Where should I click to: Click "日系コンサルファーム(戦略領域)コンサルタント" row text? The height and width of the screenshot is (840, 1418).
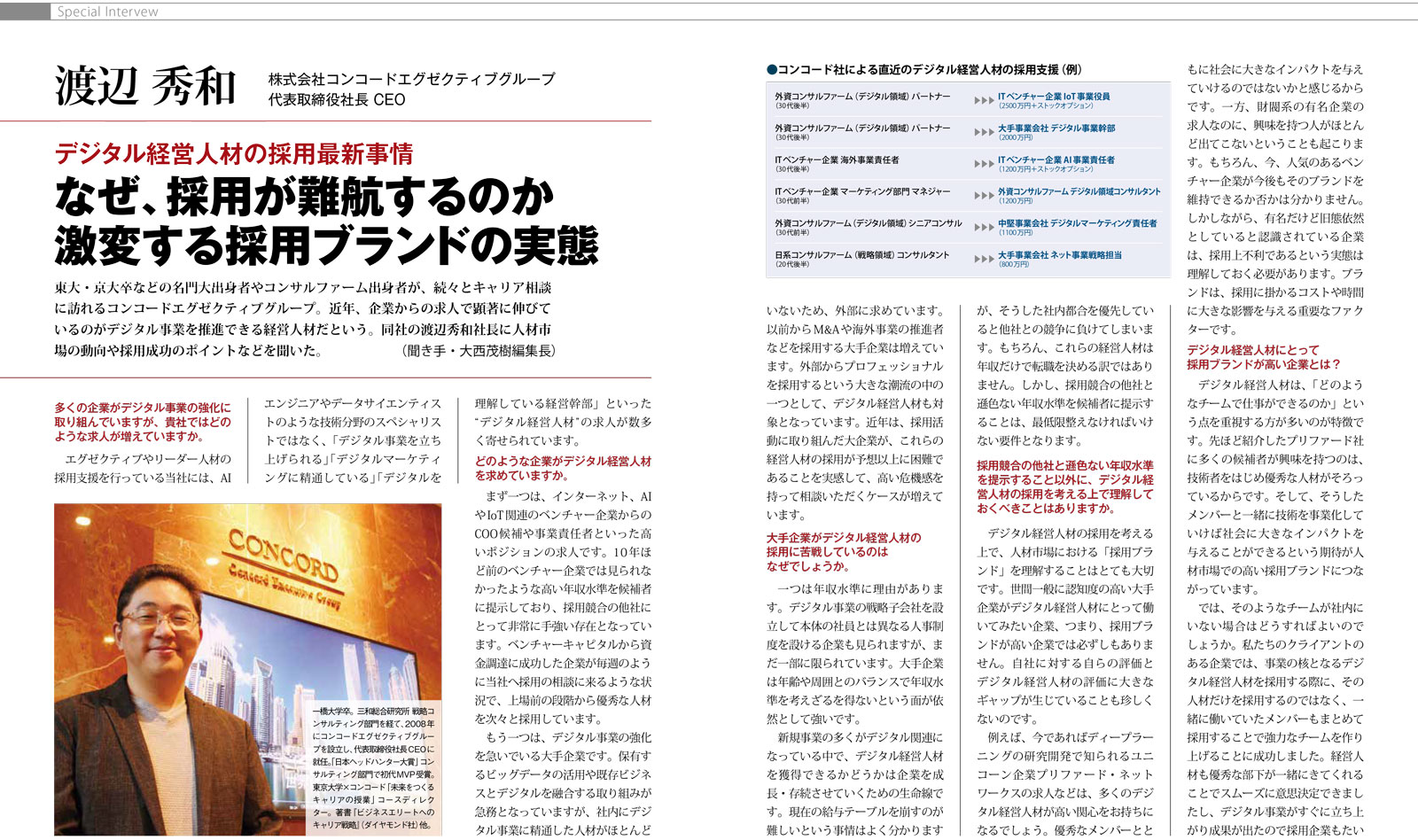[x=861, y=255]
